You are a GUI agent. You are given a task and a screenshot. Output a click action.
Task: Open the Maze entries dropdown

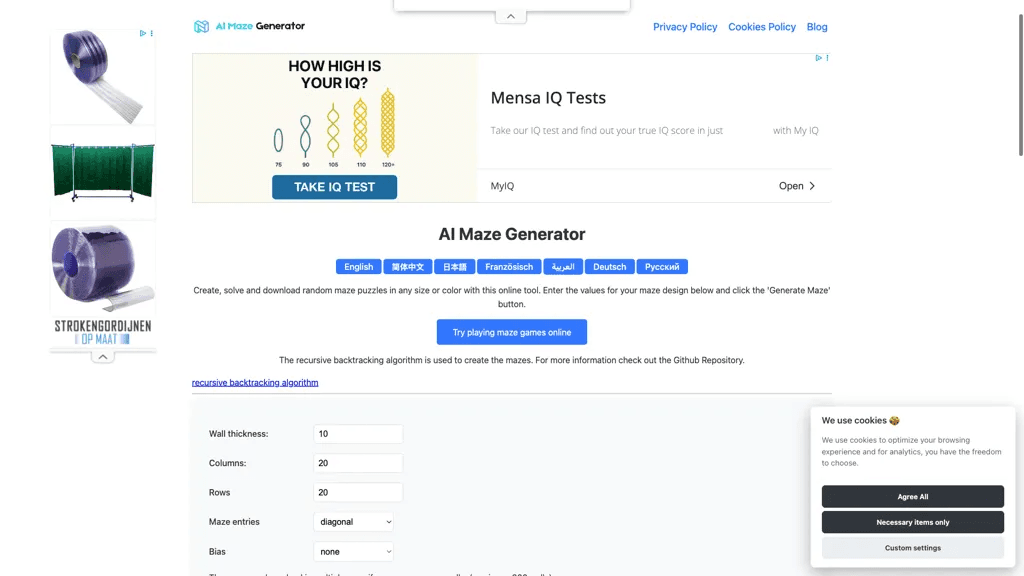pos(353,522)
